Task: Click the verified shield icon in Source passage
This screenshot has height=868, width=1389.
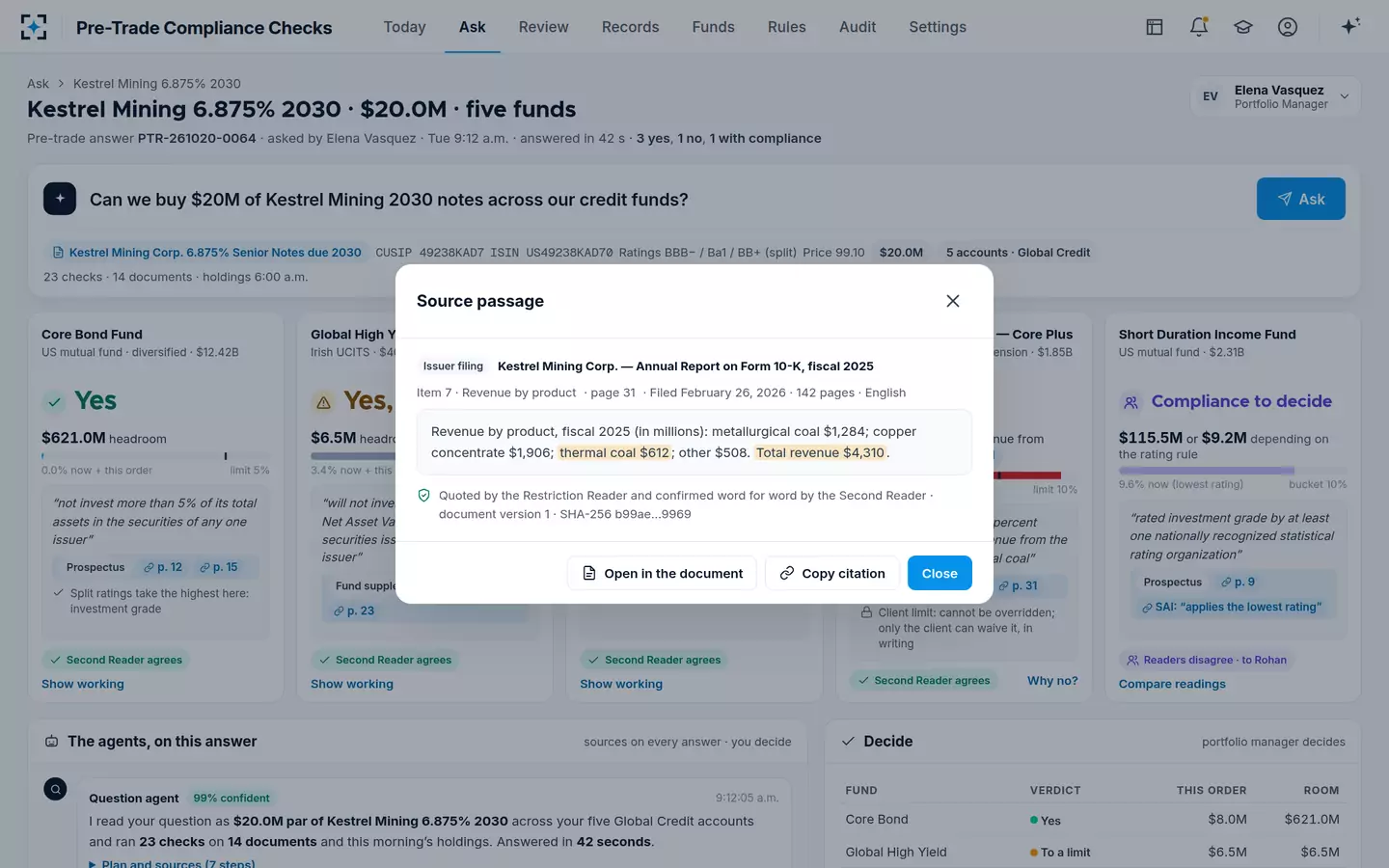Action: pyautogui.click(x=423, y=496)
